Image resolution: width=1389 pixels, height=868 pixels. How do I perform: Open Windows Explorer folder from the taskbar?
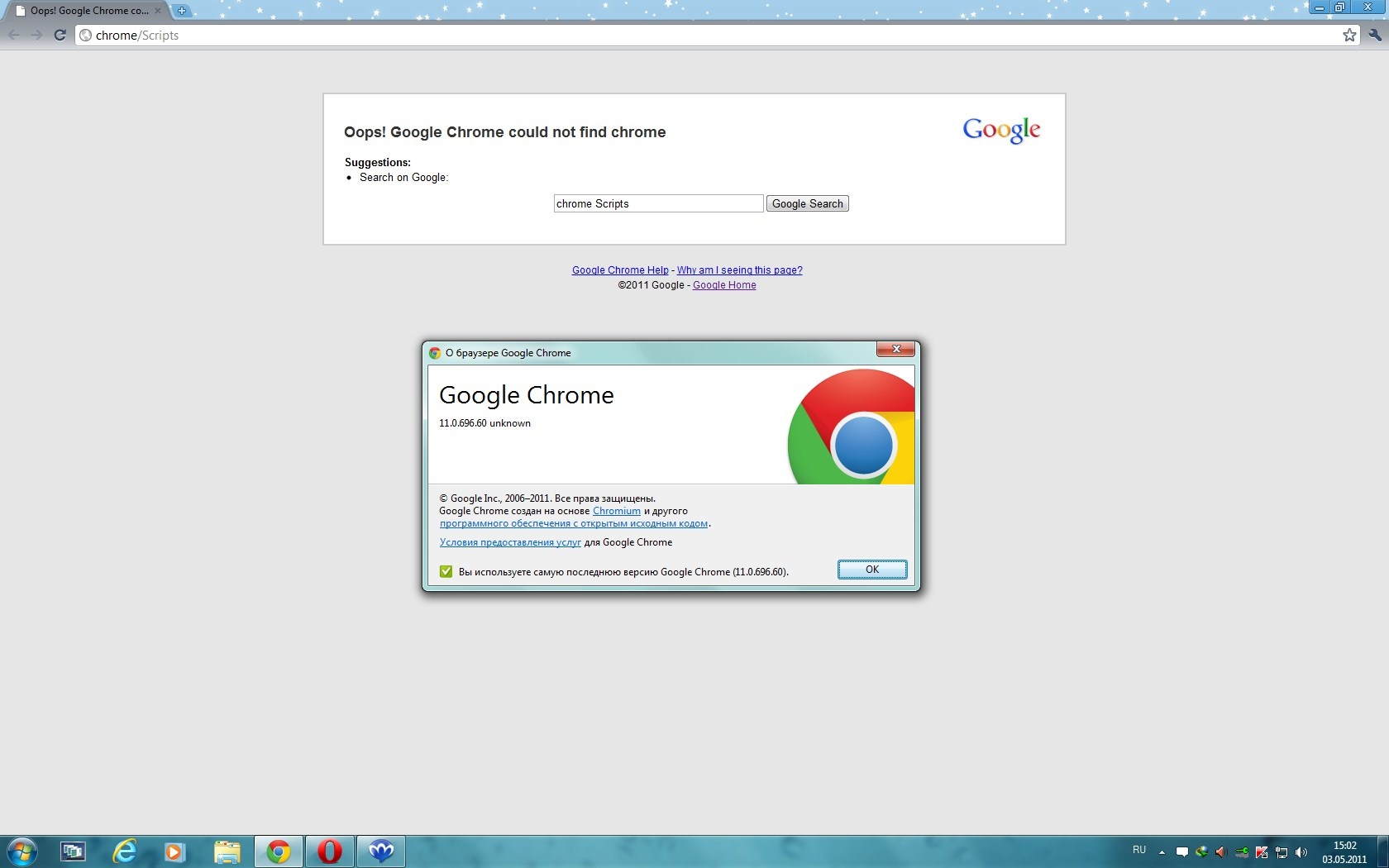[227, 851]
